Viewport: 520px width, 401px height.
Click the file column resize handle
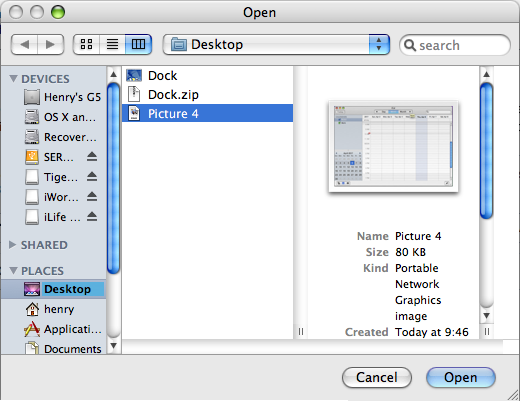(x=301, y=331)
